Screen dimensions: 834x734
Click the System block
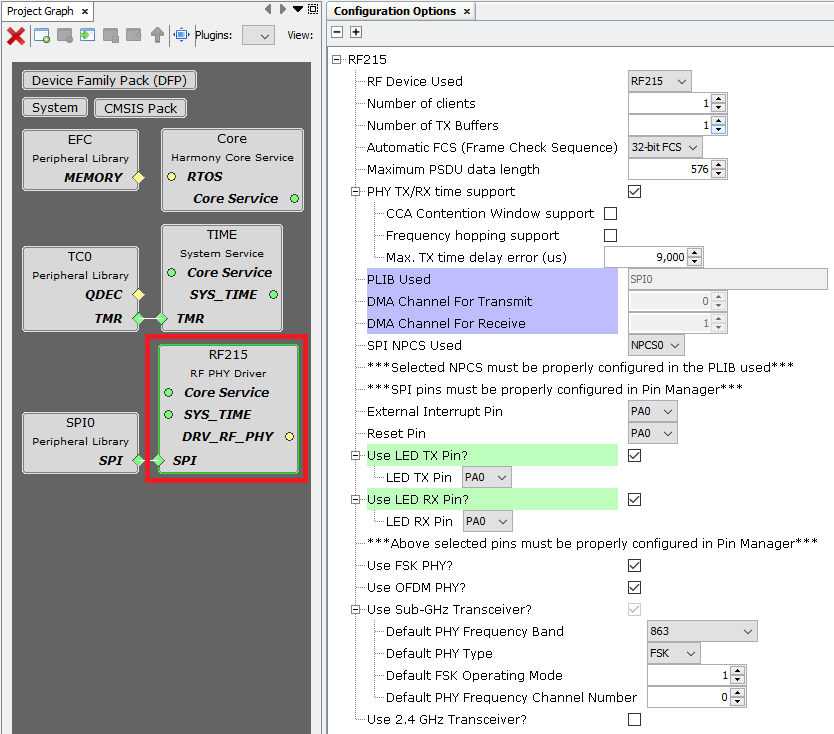[55, 107]
